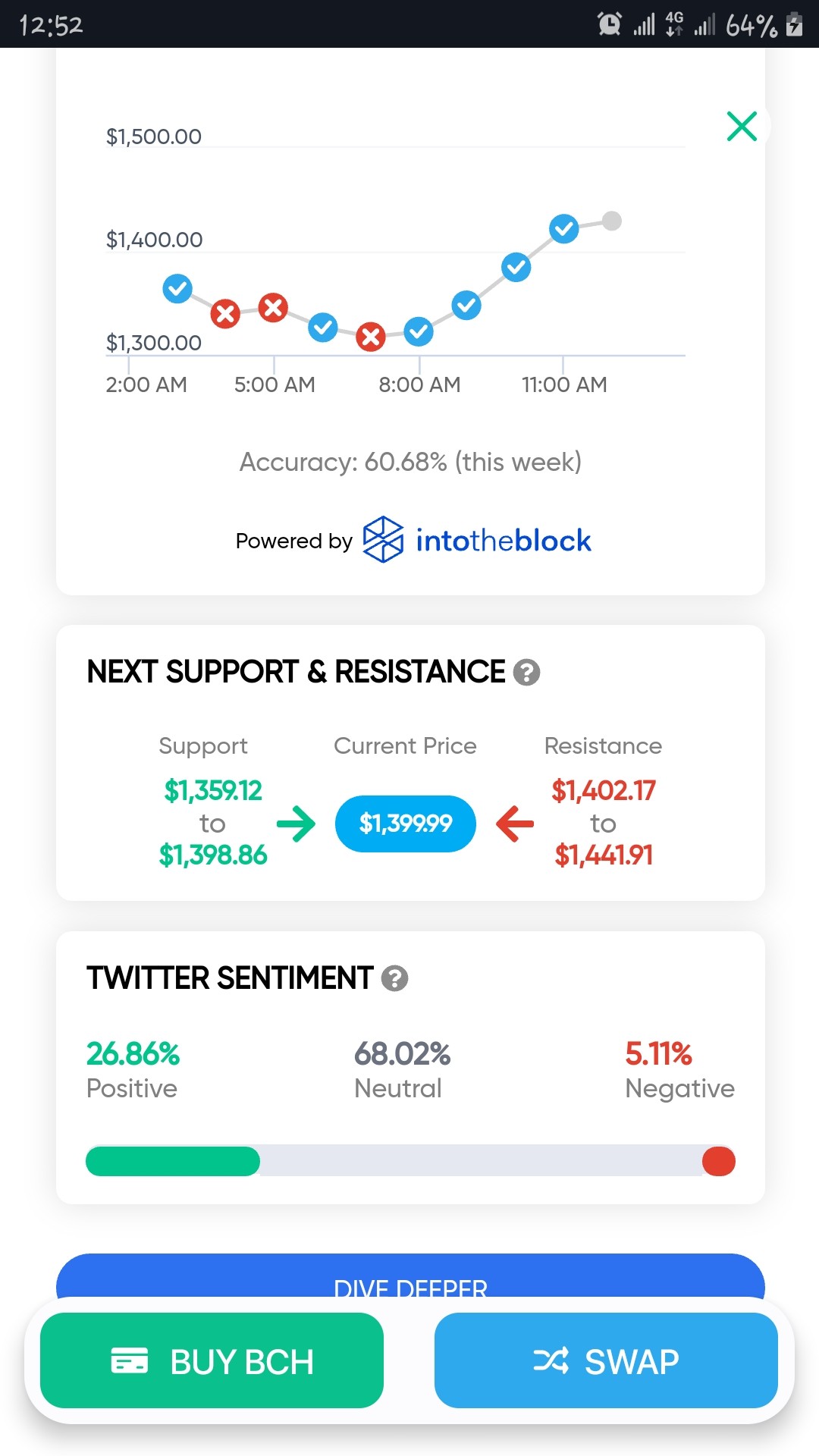Image resolution: width=819 pixels, height=1456 pixels.
Task: Close the prediction chart panel
Action: click(742, 126)
